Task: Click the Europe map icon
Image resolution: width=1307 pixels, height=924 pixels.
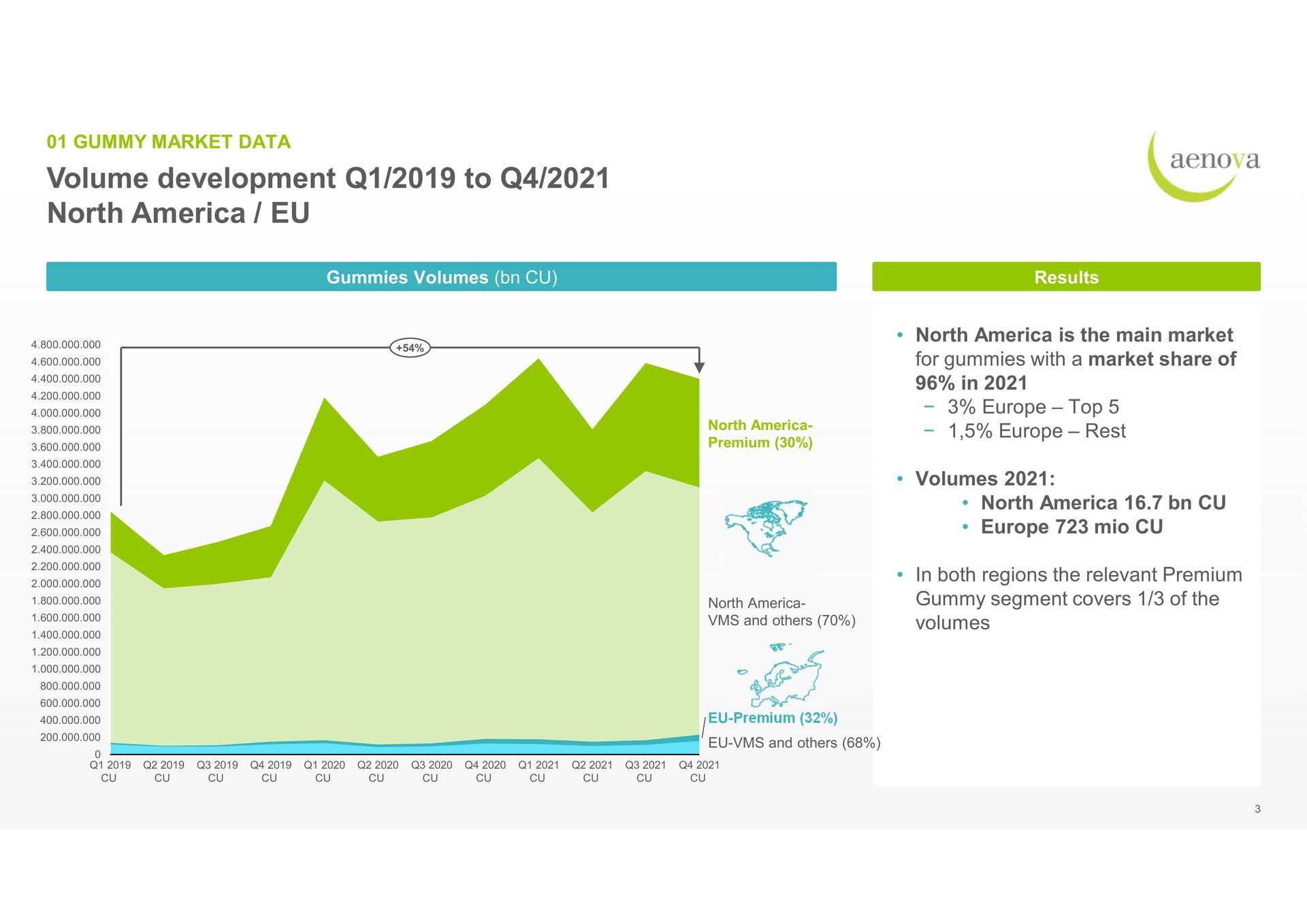Action: tap(781, 675)
